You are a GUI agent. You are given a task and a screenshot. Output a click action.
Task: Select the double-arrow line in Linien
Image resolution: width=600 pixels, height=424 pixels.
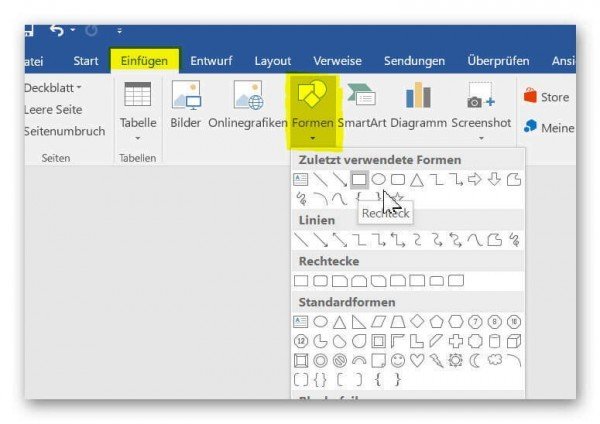tap(339, 240)
